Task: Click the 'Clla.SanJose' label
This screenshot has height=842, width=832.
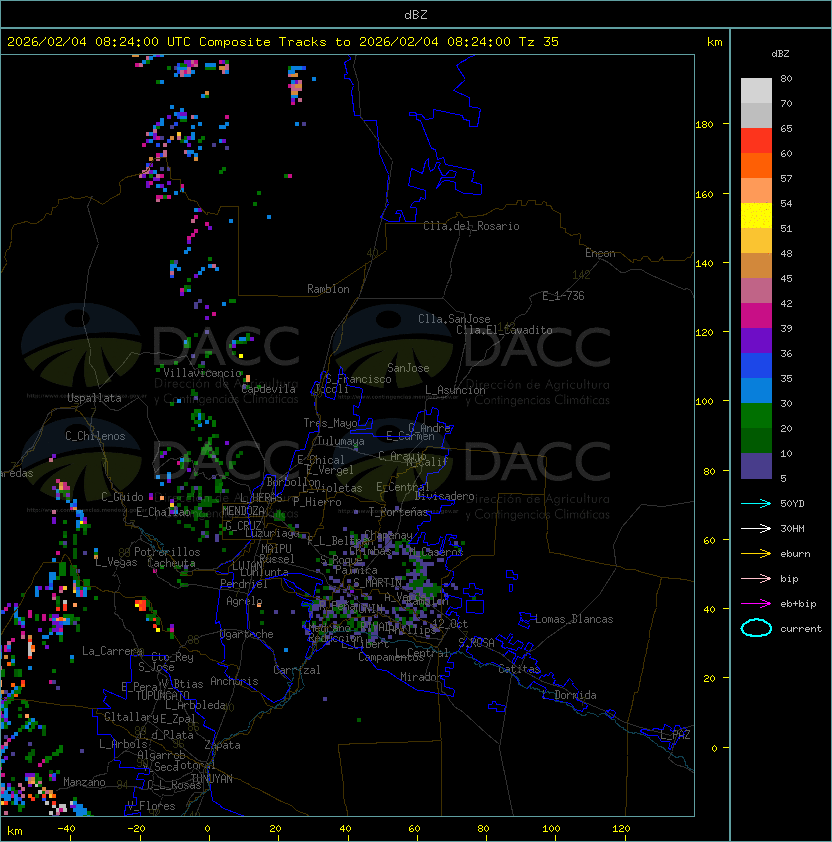Action: click(454, 319)
